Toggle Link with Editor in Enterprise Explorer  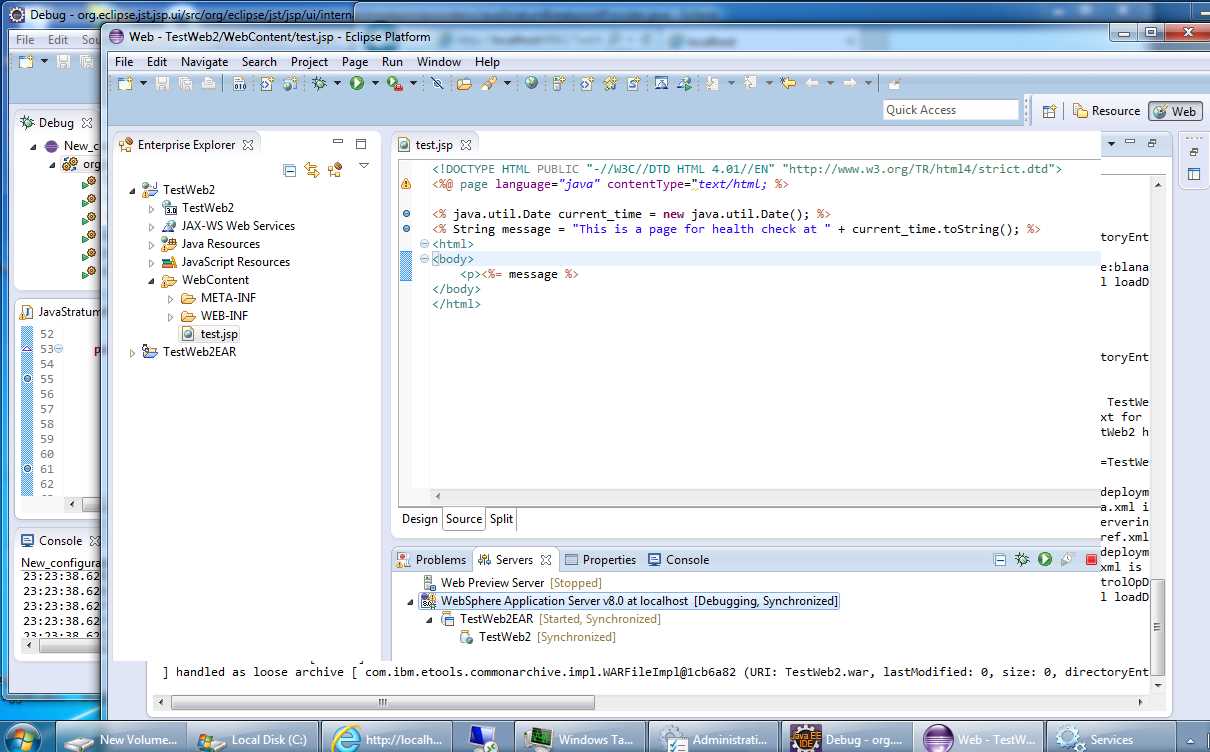(312, 170)
